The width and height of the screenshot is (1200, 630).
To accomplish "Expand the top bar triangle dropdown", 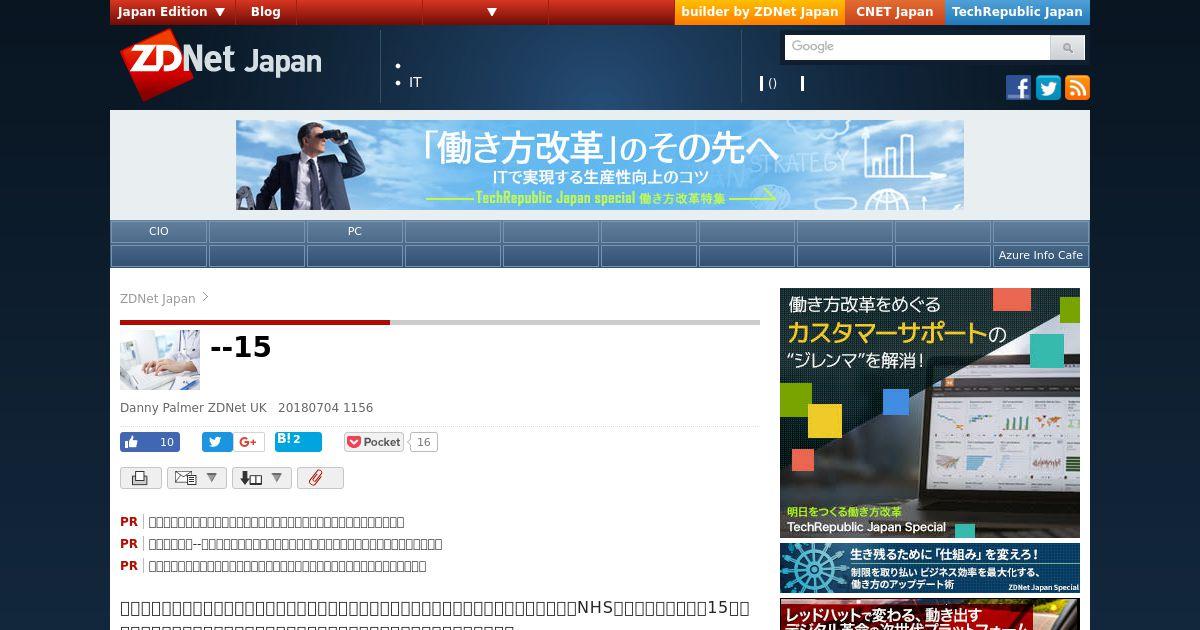I will coord(491,12).
